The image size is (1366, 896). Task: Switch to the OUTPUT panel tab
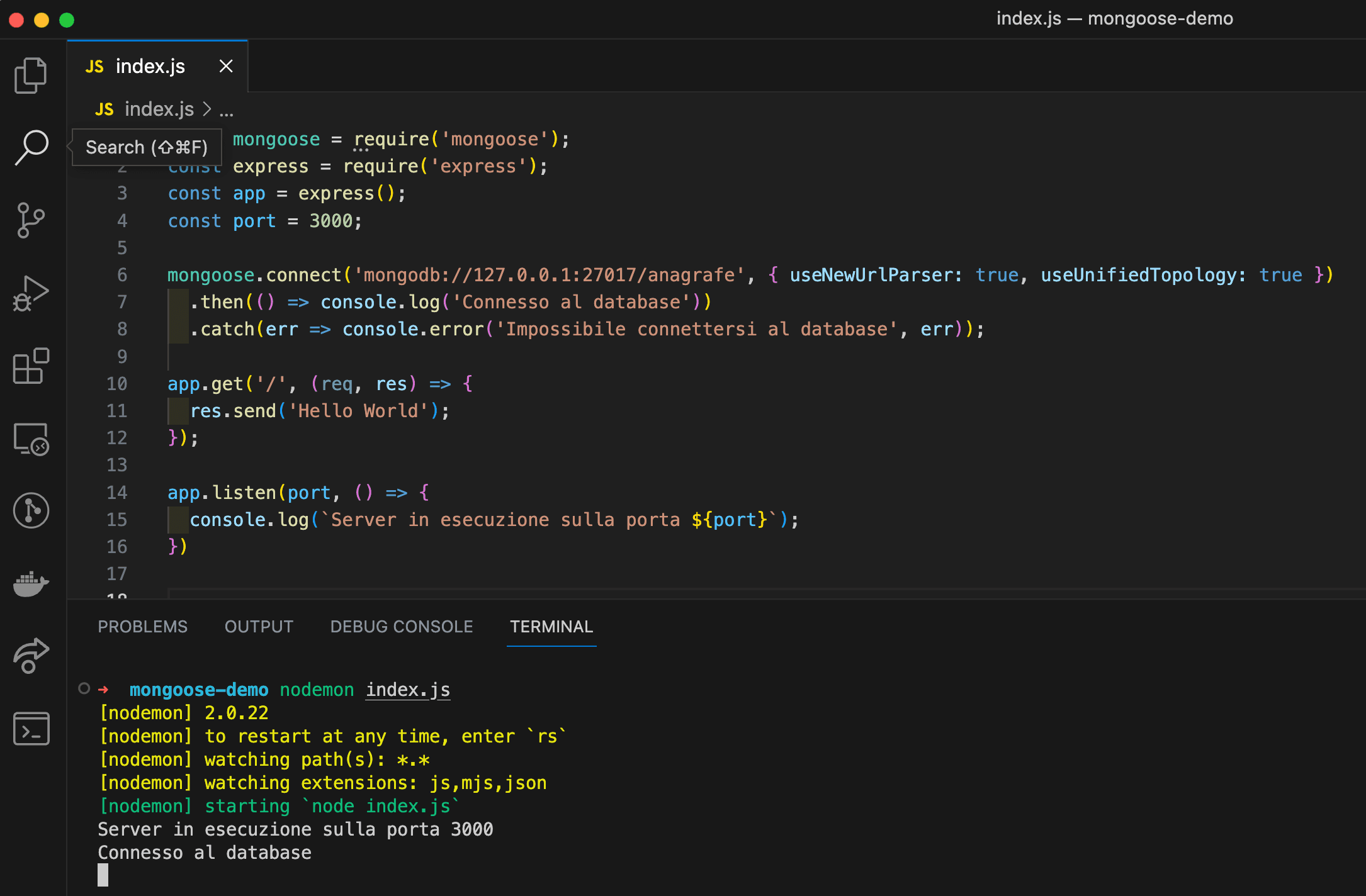tap(259, 627)
